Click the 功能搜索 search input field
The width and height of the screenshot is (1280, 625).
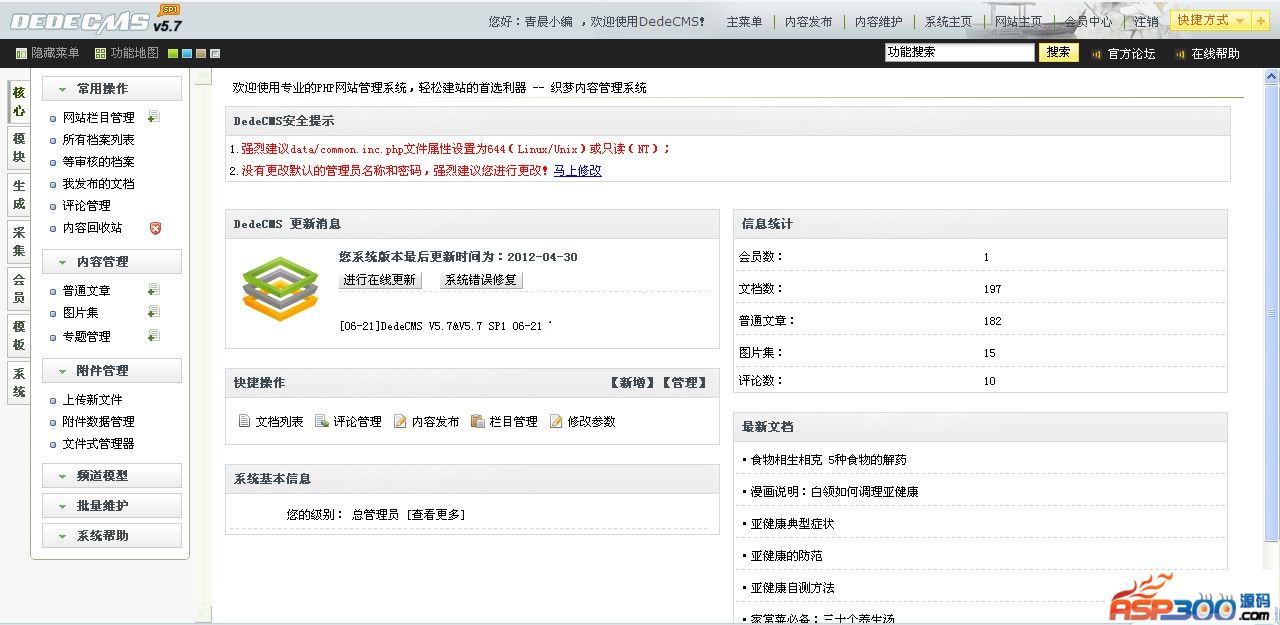tap(959, 53)
